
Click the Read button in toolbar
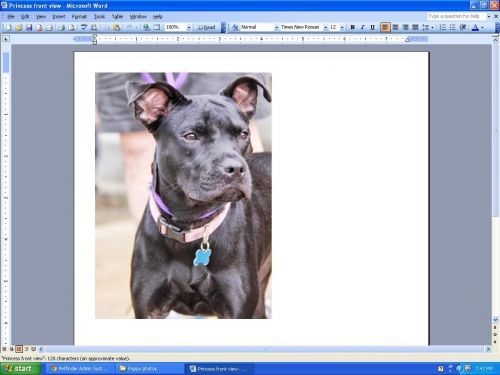207,27
